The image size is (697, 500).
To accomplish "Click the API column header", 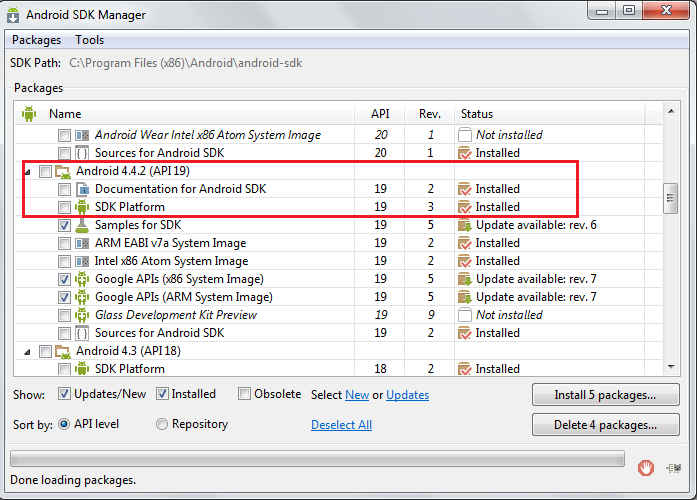I will coord(380,114).
